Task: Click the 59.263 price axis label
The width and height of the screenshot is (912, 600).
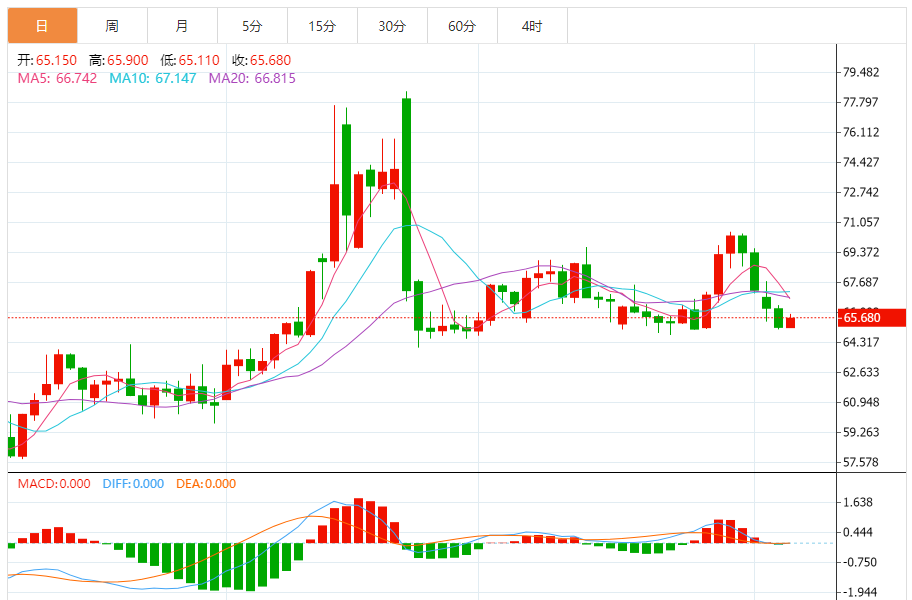Action: [x=861, y=433]
